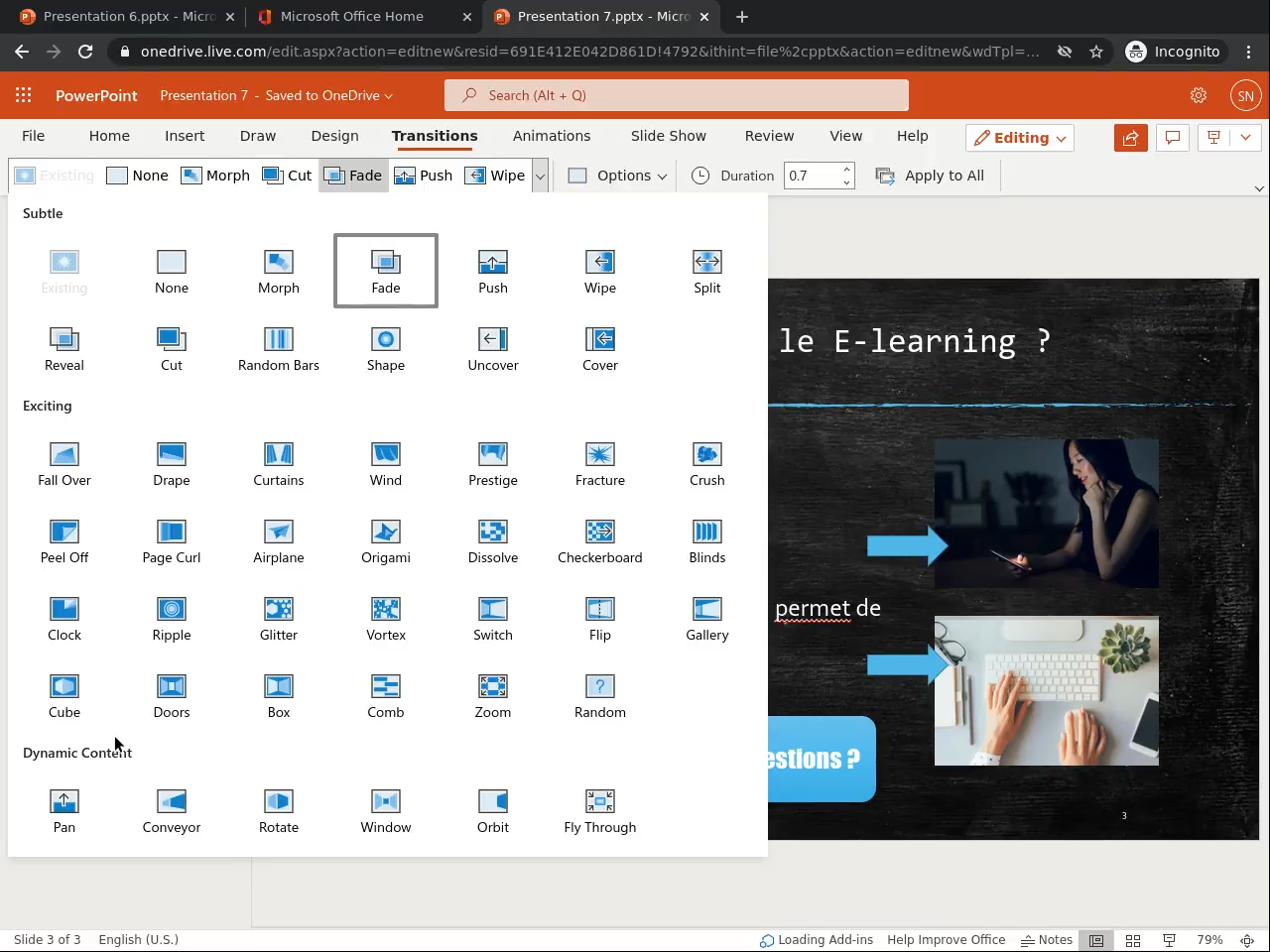Select the Page Curl transition
The height and width of the screenshot is (952, 1270).
[171, 540]
